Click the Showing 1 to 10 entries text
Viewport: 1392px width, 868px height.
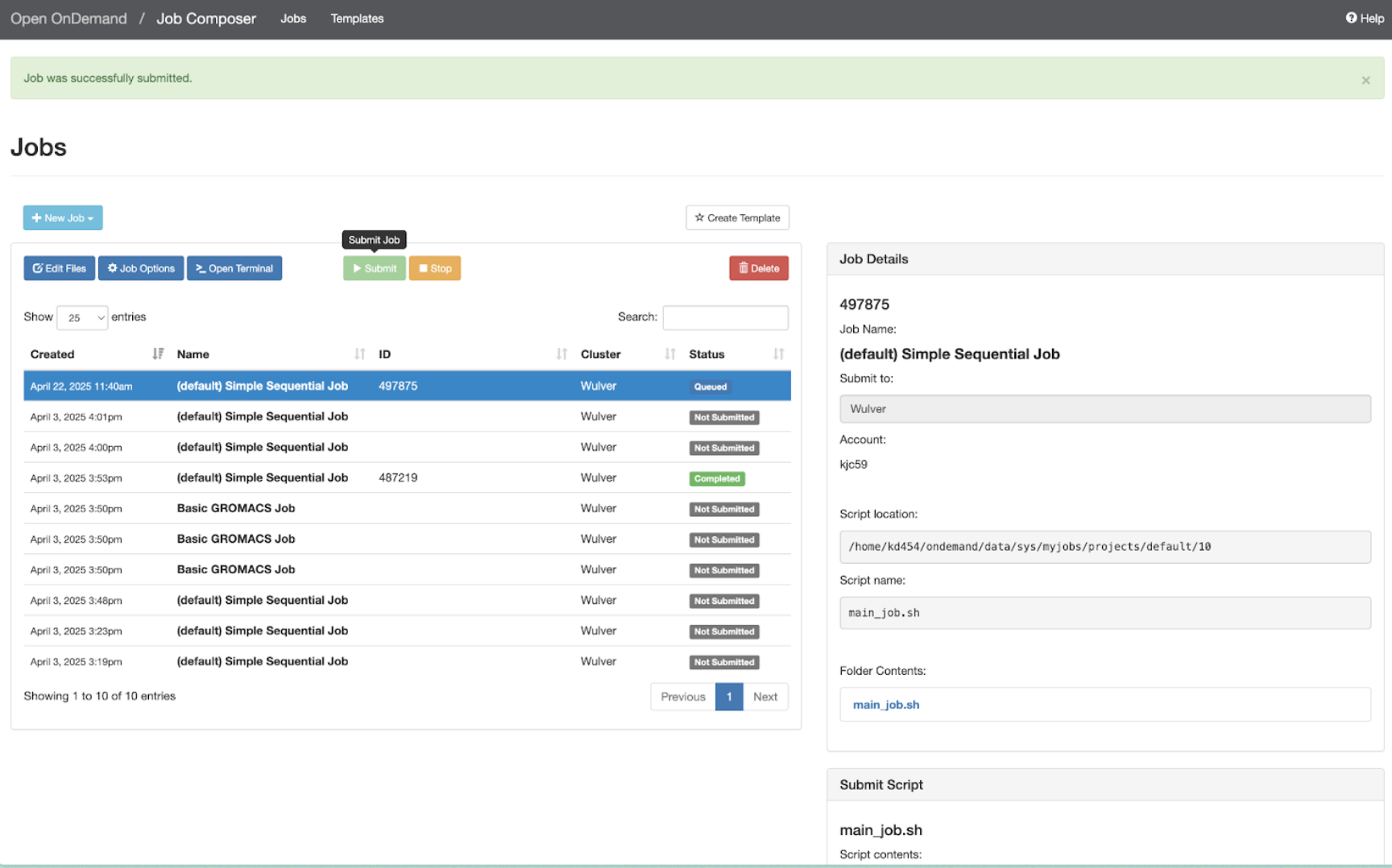click(x=100, y=696)
